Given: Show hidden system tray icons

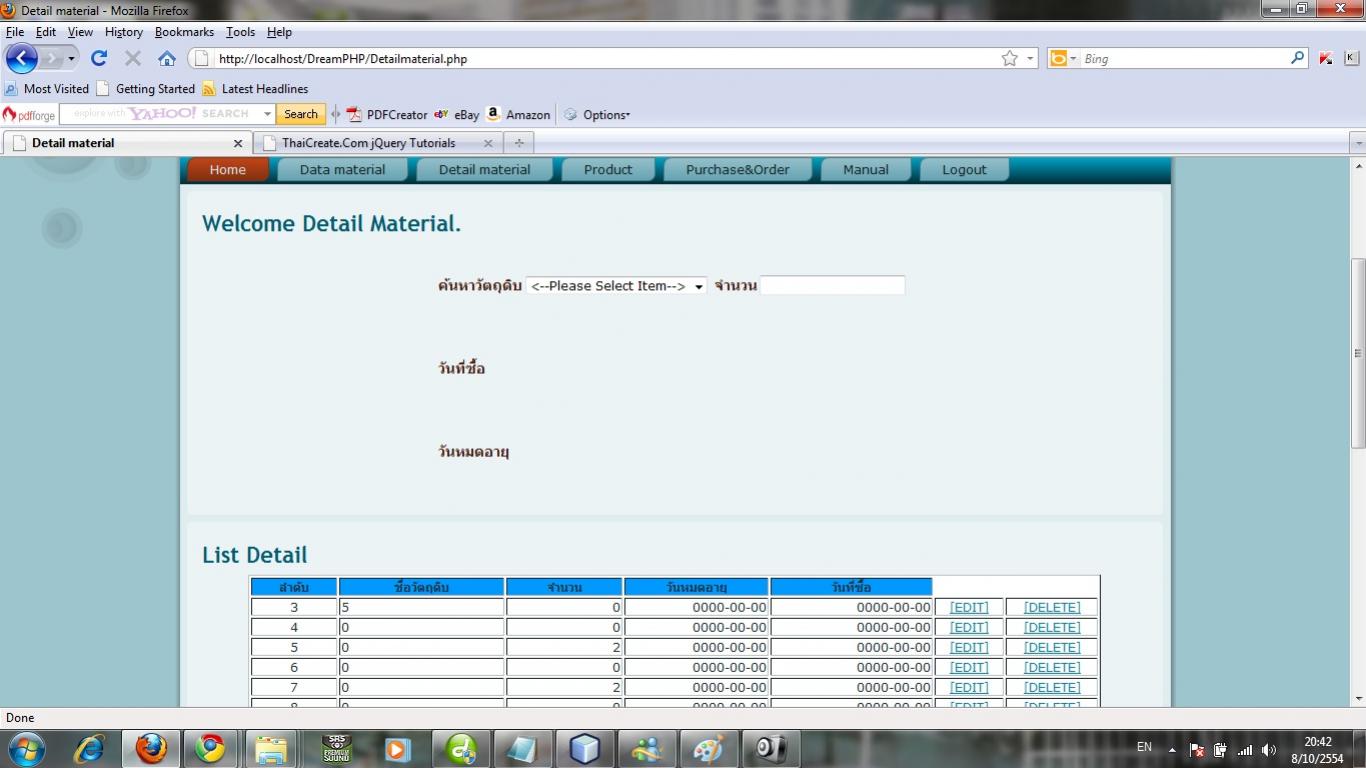Looking at the screenshot, I should tap(1172, 749).
